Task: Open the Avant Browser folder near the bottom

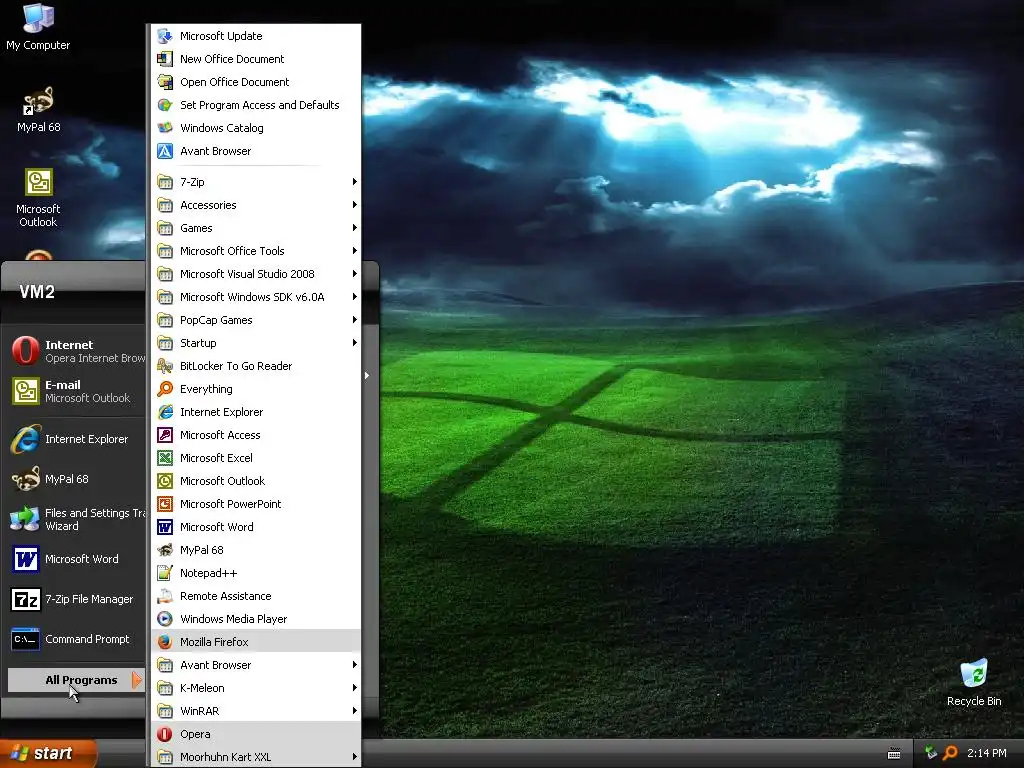Action: pyautogui.click(x=256, y=665)
